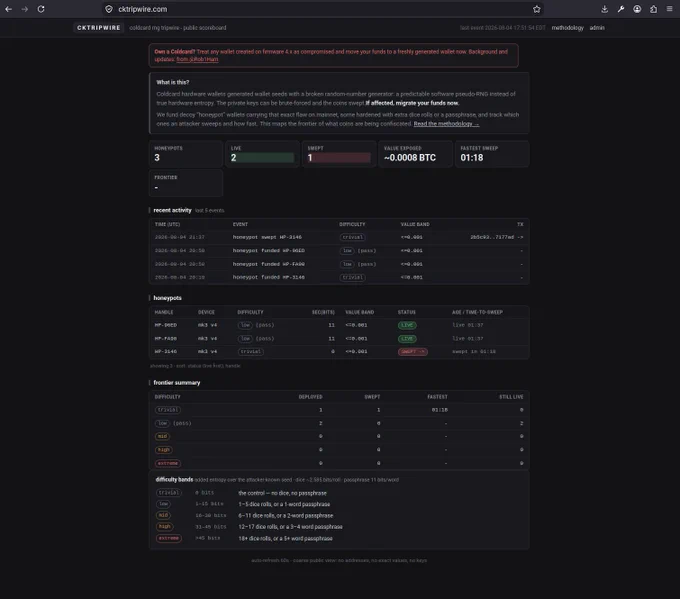Click extreme badge in frontier summary table
Screen dimensions: 680x599
(x=168, y=463)
